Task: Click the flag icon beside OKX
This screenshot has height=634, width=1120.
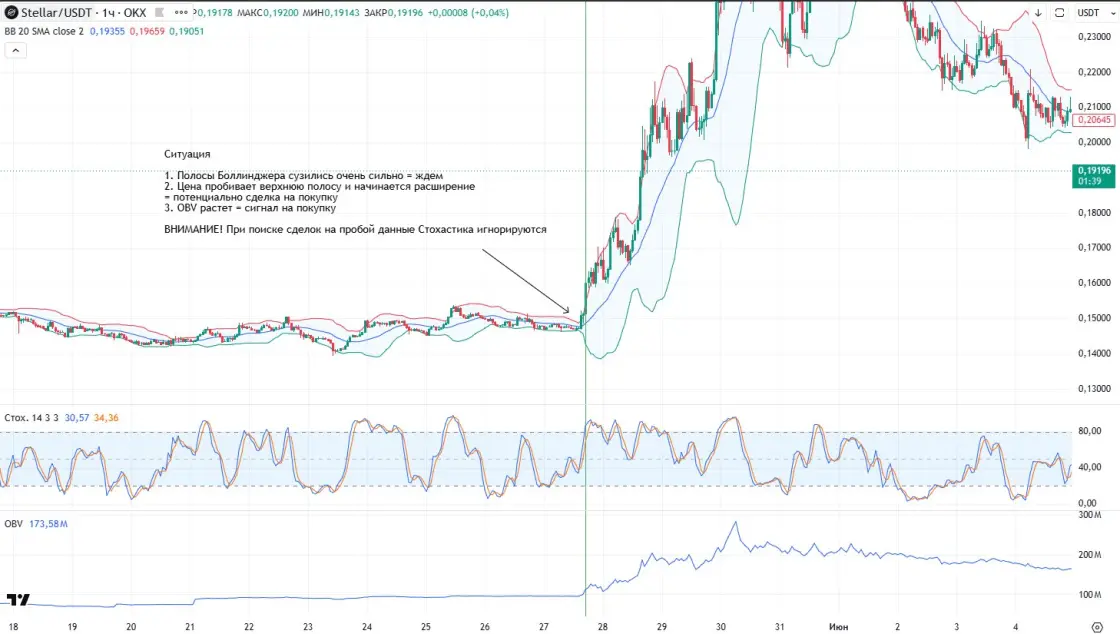Action: (x=159, y=12)
